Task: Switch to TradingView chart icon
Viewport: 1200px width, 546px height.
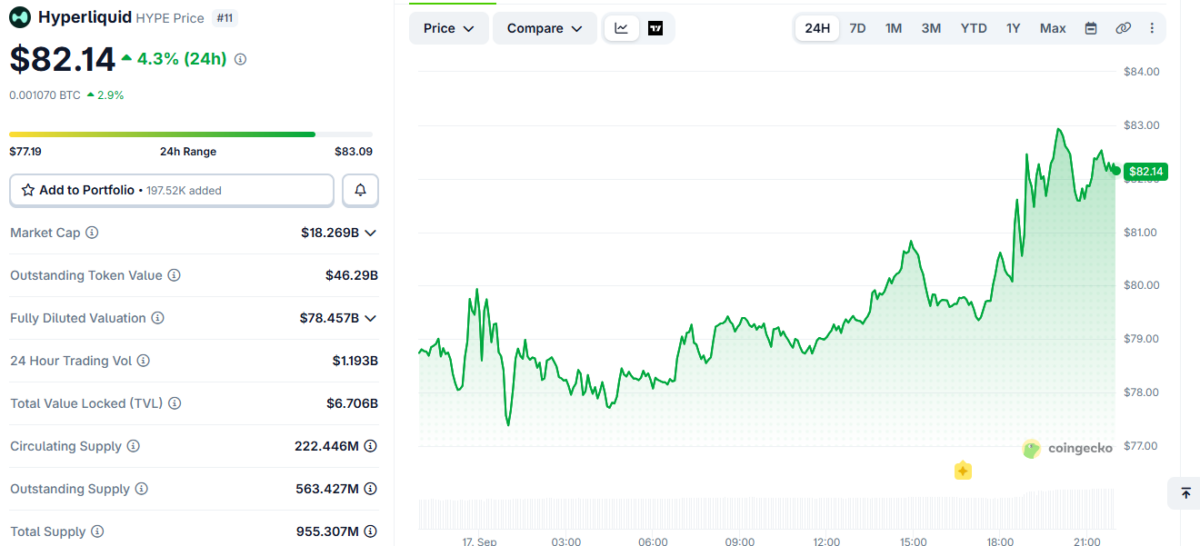Action: [656, 28]
